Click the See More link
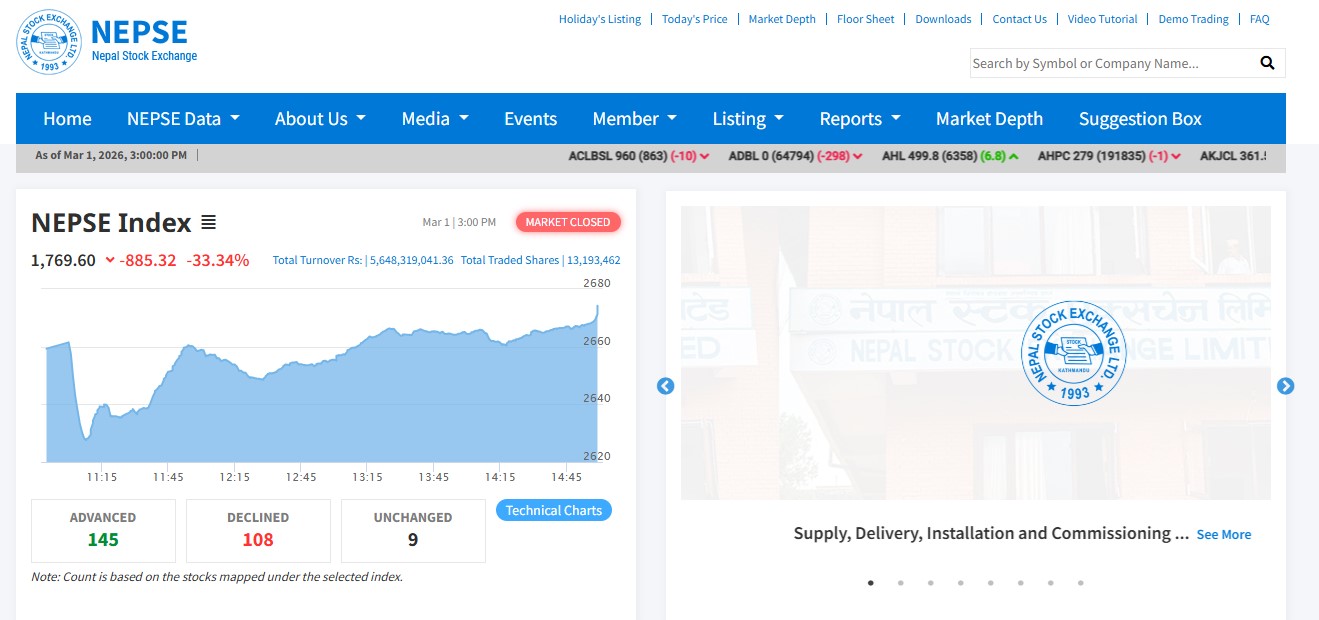 1223,535
